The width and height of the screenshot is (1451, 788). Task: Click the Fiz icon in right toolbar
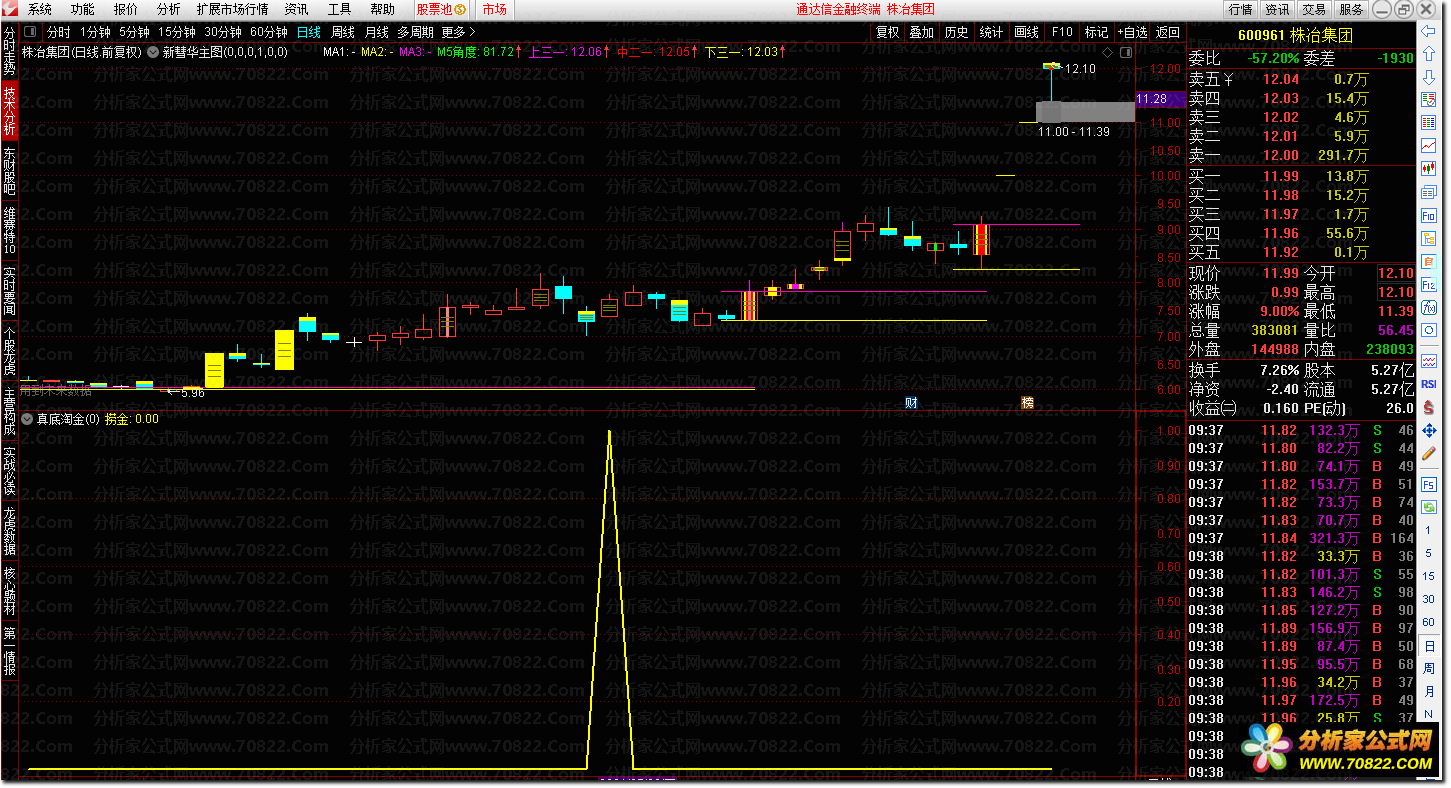(x=1429, y=284)
